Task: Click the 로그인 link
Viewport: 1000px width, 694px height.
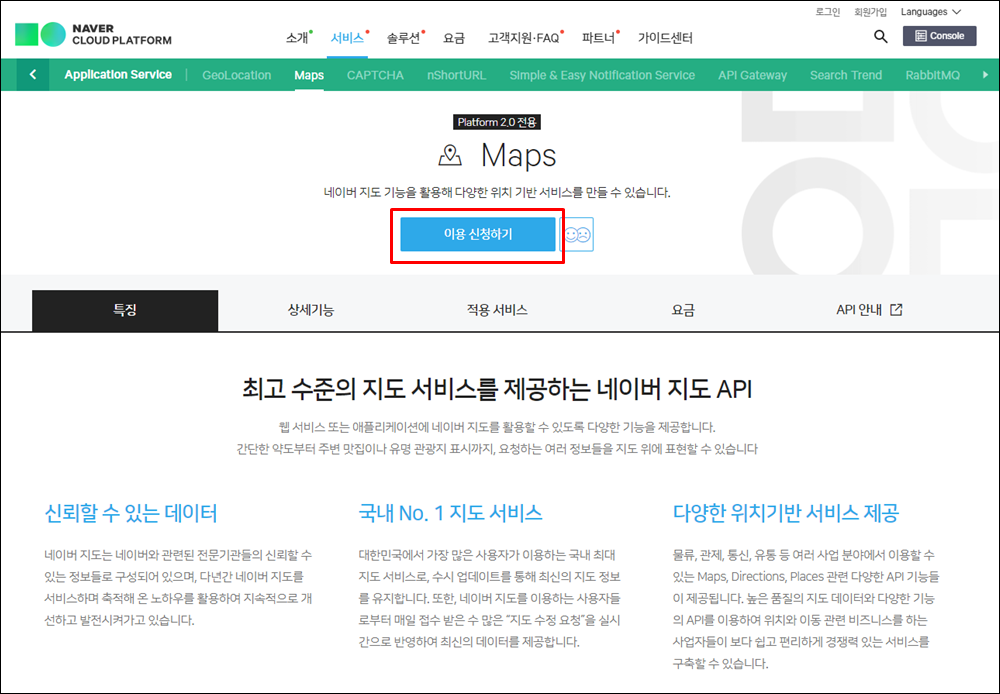Action: click(828, 11)
